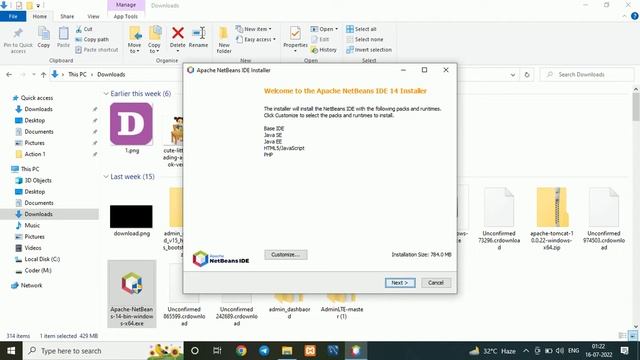640x360 pixels.
Task: Switch to the Share ribbon tab
Action: [x=67, y=16]
